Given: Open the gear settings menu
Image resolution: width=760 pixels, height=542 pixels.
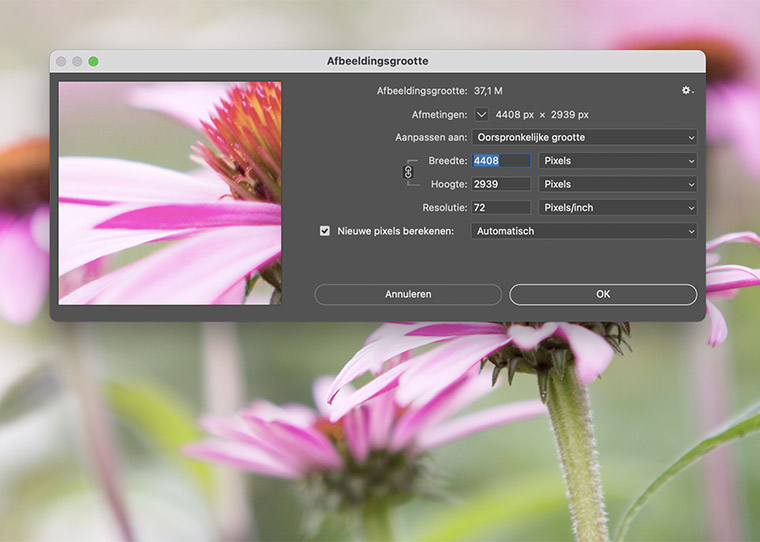Looking at the screenshot, I should coord(687,91).
